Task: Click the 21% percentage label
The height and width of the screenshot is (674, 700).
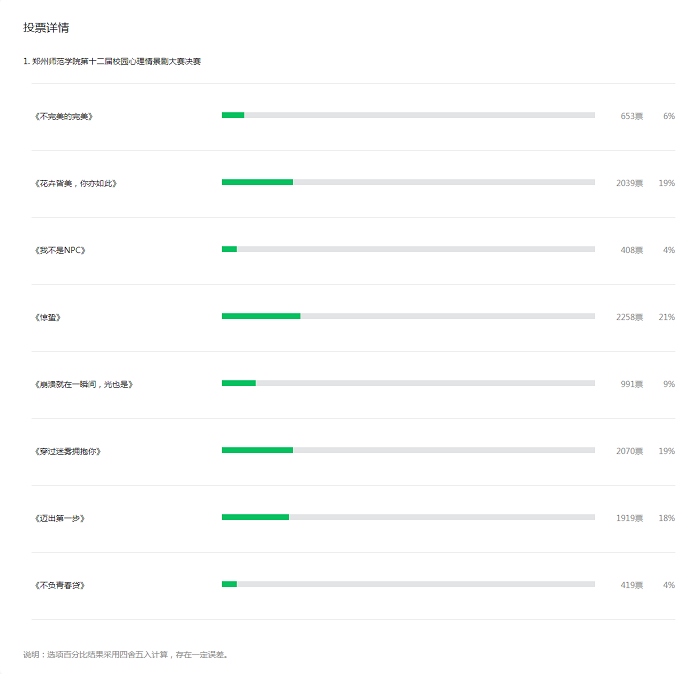Action: (667, 317)
